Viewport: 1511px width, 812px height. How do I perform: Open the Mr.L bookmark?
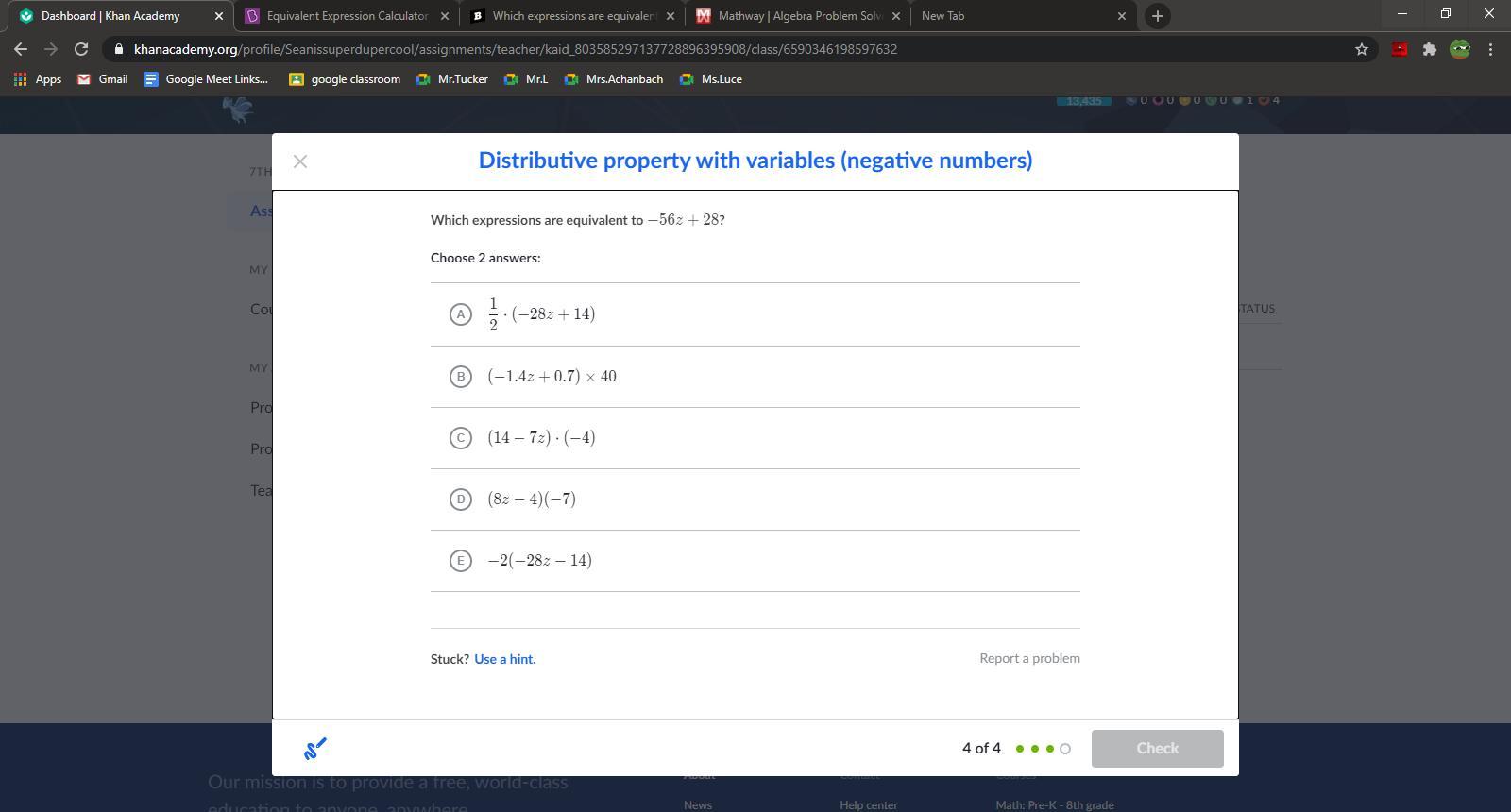coord(526,79)
